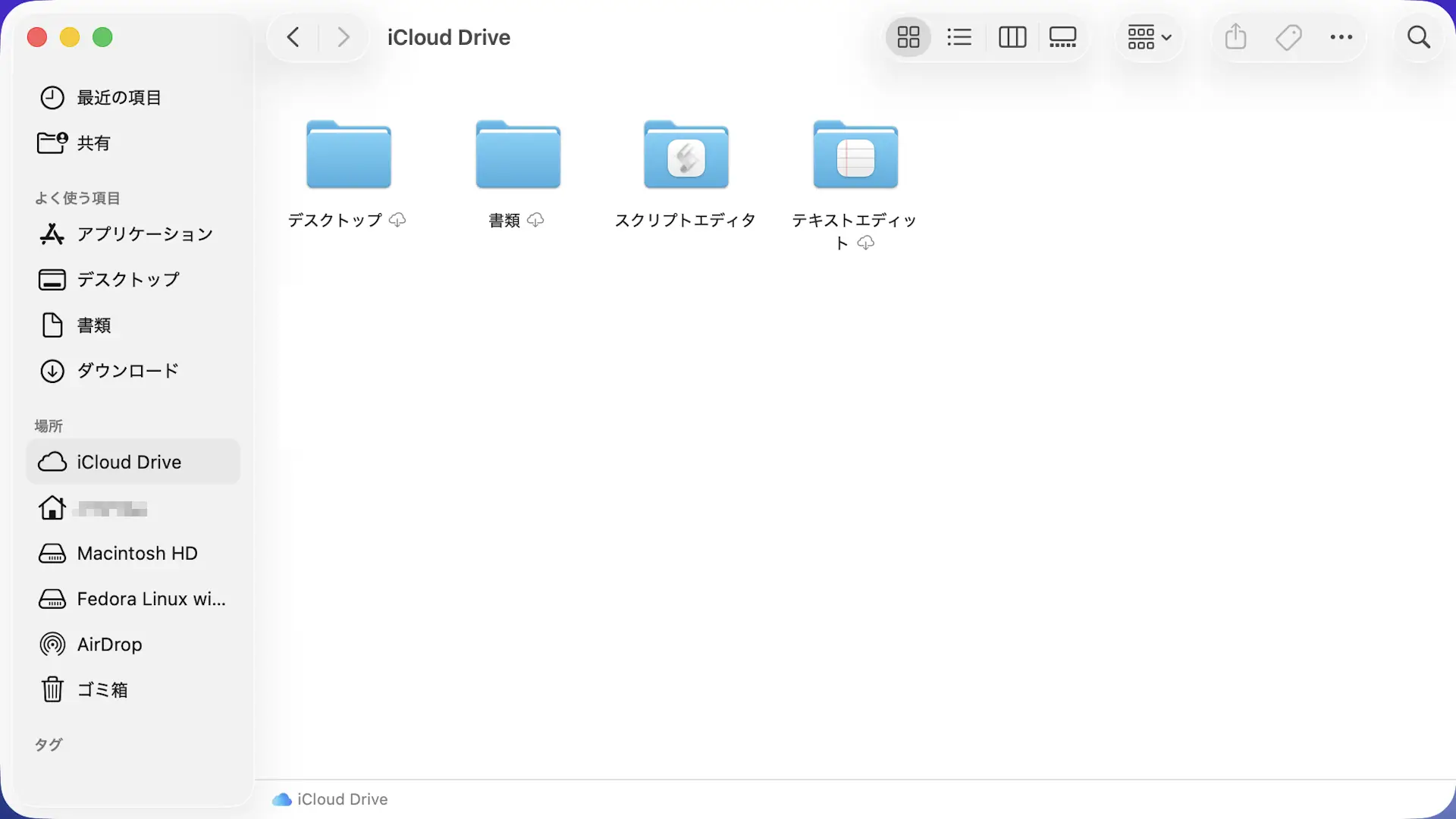Image resolution: width=1456 pixels, height=819 pixels.
Task: Click the tag edit icon
Action: [x=1288, y=37]
